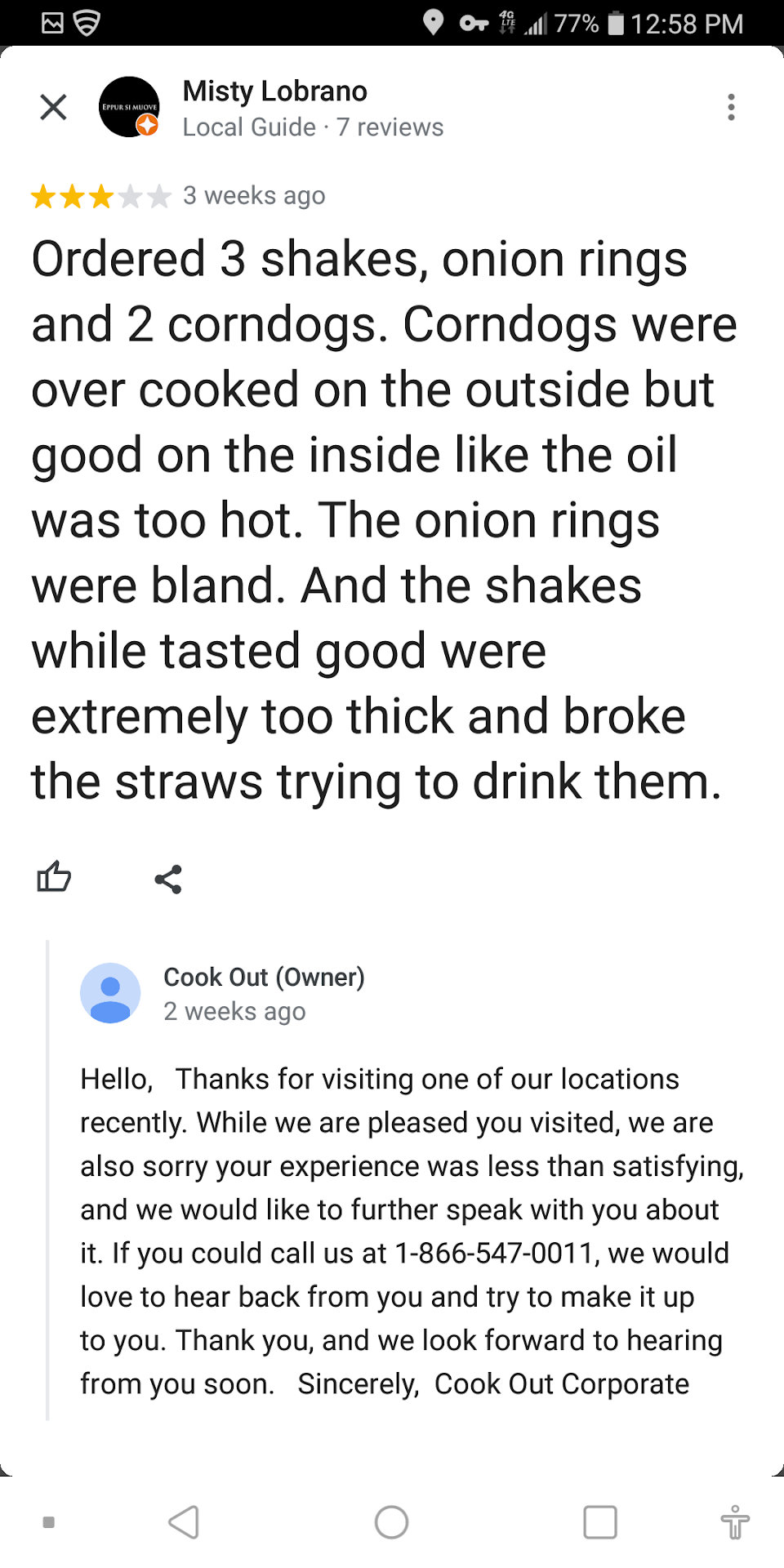This screenshot has height=1568, width=784.
Task: Tap the three-star rating
Action: pos(100,196)
